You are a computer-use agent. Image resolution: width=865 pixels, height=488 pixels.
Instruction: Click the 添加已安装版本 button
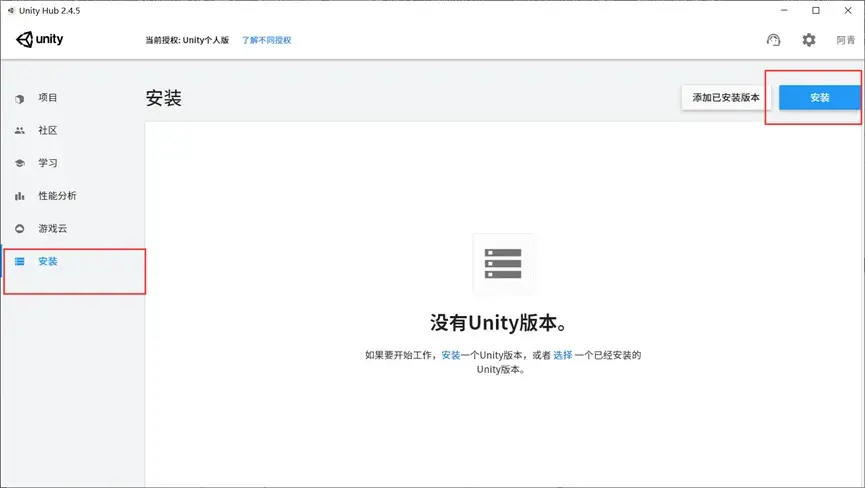pyautogui.click(x=726, y=98)
